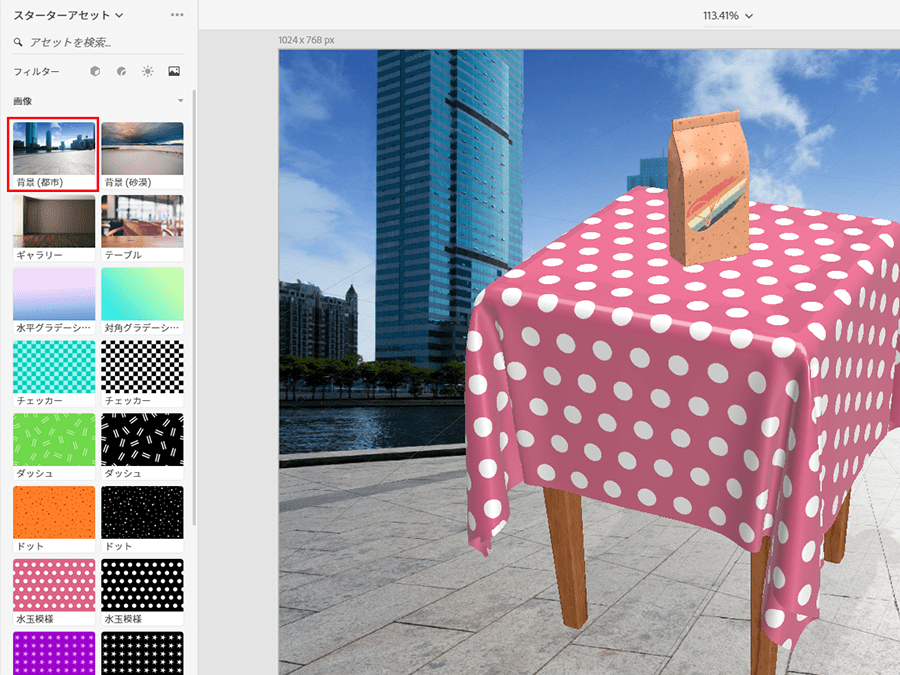
Task: Apply the 水平グラデーション swatch
Action: (x=54, y=294)
